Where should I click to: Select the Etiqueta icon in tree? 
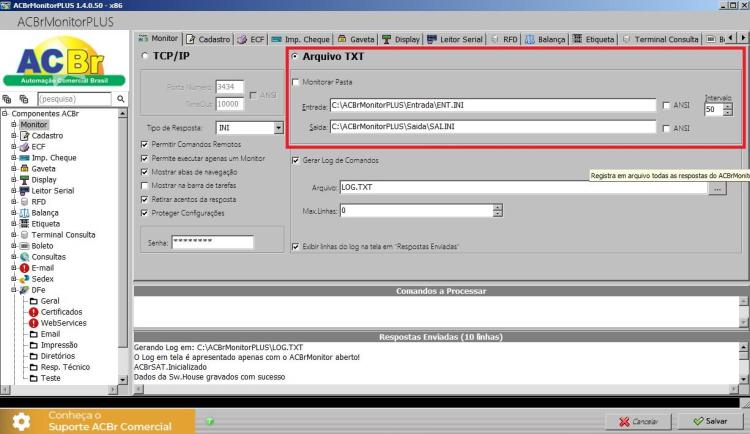click(x=24, y=224)
